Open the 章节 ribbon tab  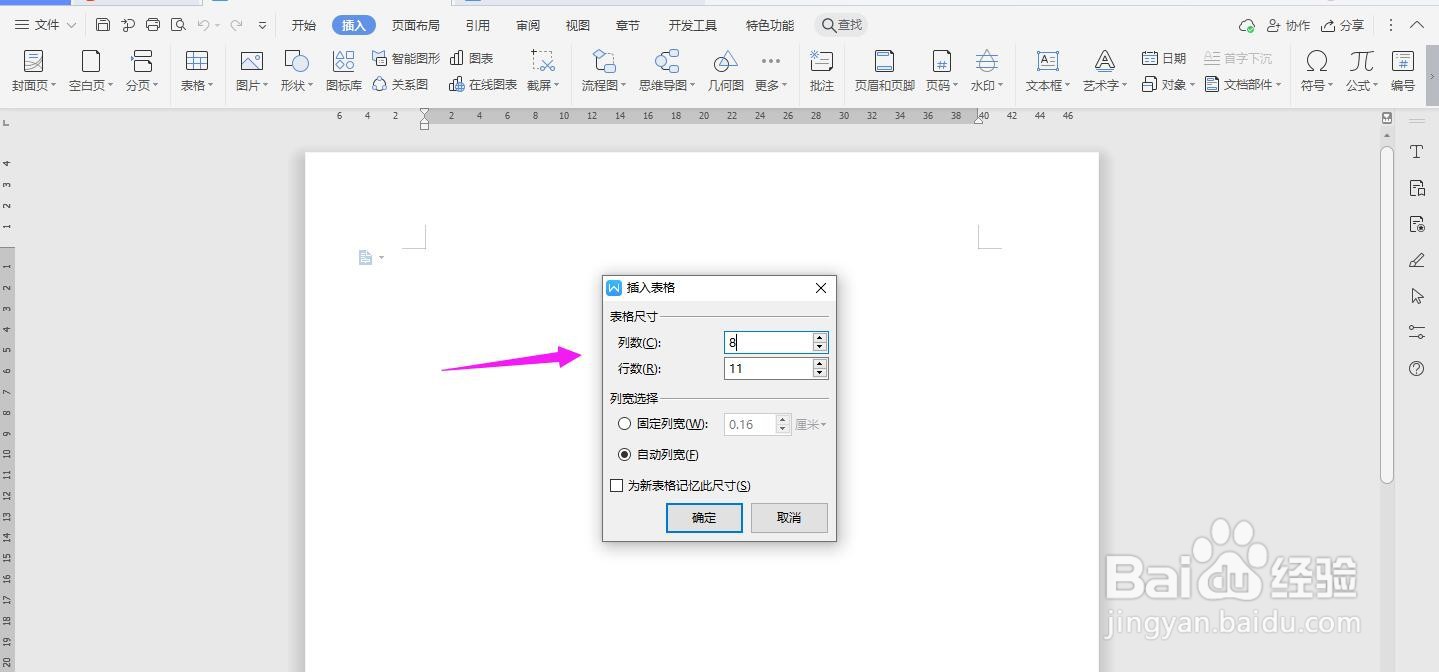coord(627,25)
